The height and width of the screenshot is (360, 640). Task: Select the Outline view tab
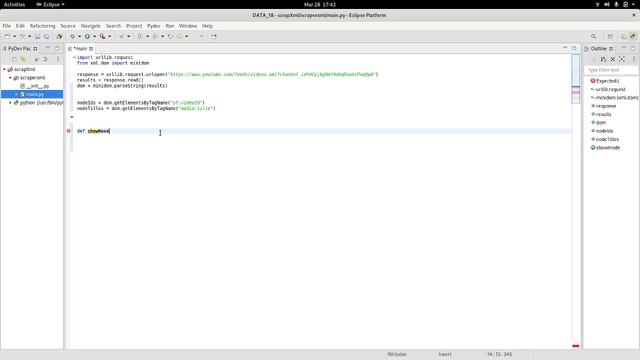click(598, 49)
